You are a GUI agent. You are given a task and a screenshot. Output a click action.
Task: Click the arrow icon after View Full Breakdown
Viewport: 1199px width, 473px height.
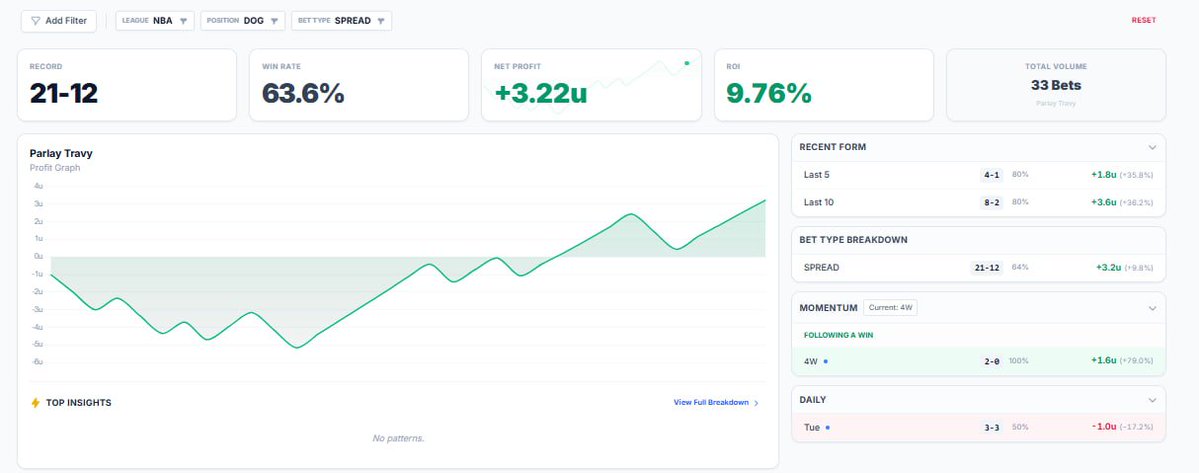(x=756, y=403)
